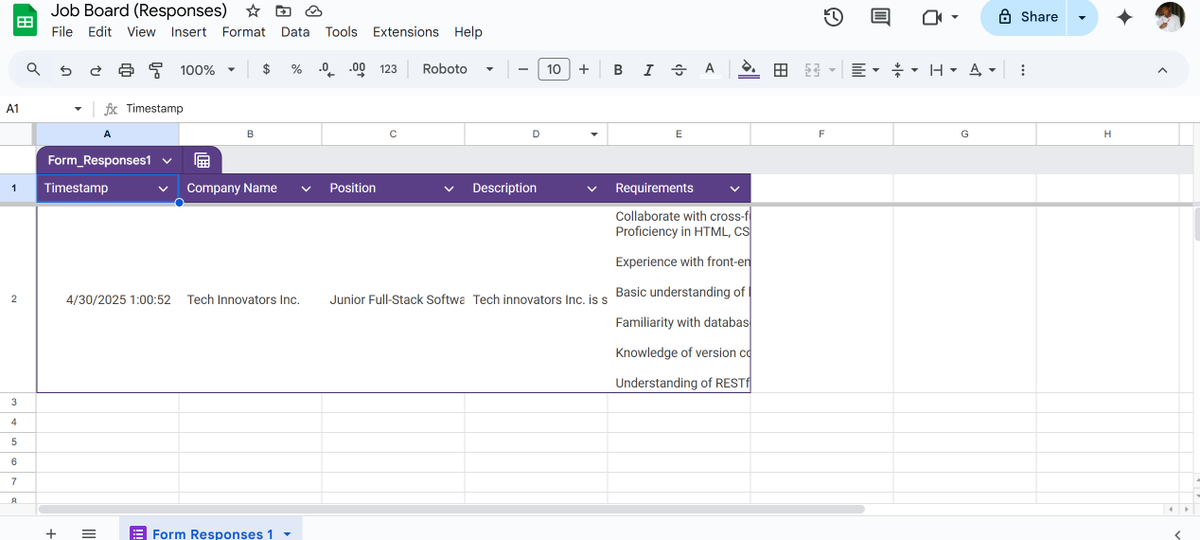
Task: Check the cloud save status icon
Action: click(x=313, y=11)
